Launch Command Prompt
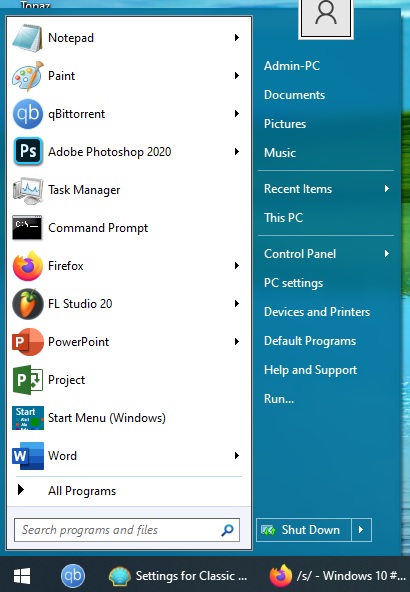The width and height of the screenshot is (410, 592). (128, 228)
